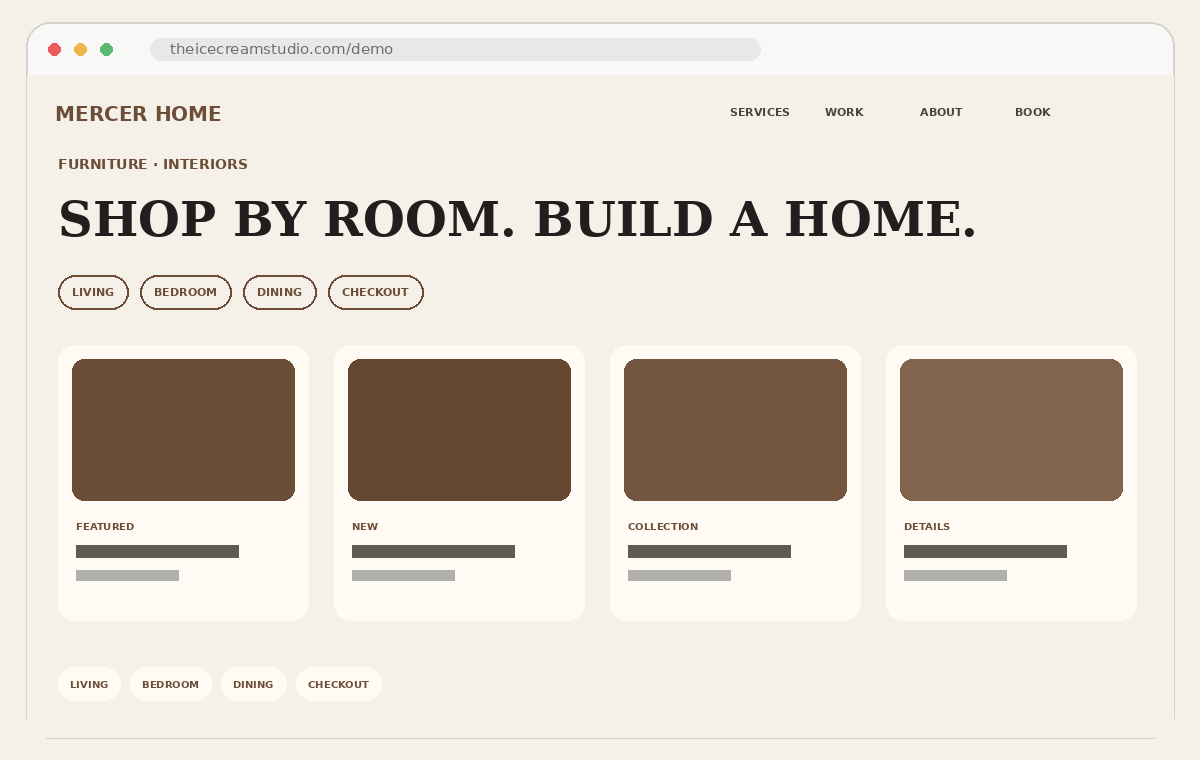This screenshot has height=760, width=1200.
Task: Click the 'FEATURED' card label
Action: click(x=105, y=527)
